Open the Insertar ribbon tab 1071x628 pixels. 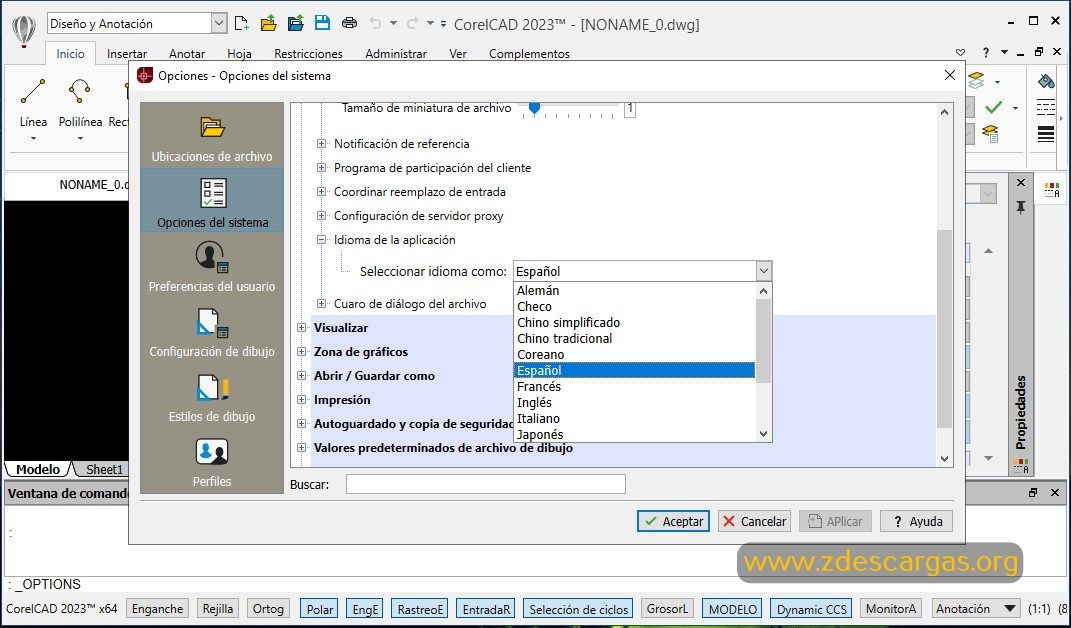(x=127, y=53)
